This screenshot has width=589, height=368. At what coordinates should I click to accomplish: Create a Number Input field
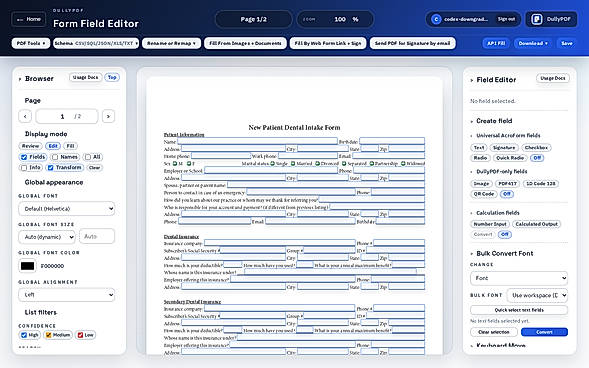coord(490,224)
